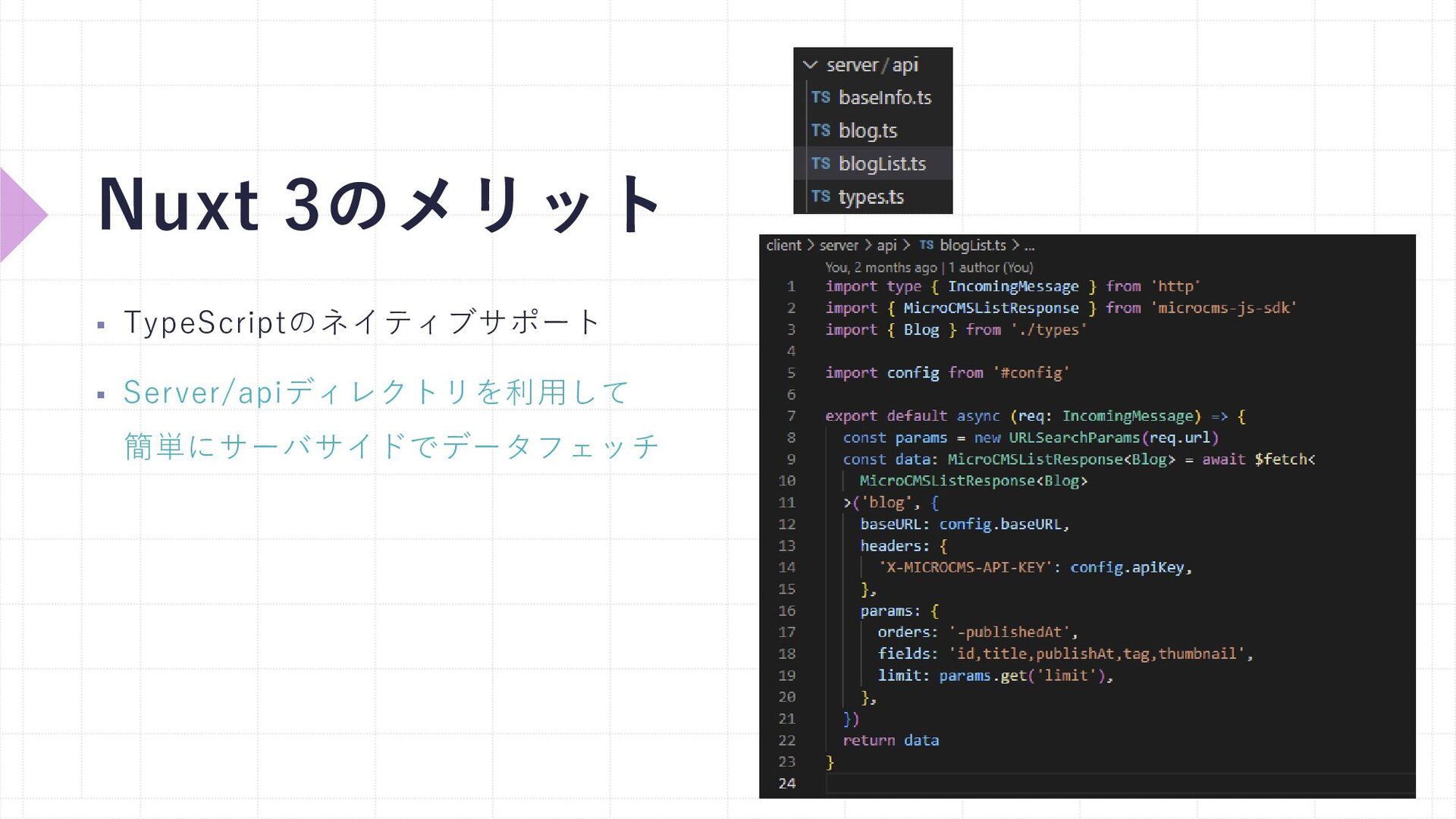The height and width of the screenshot is (819, 1456).
Task: Click the TS icon beside blog.ts
Action: pos(821,130)
